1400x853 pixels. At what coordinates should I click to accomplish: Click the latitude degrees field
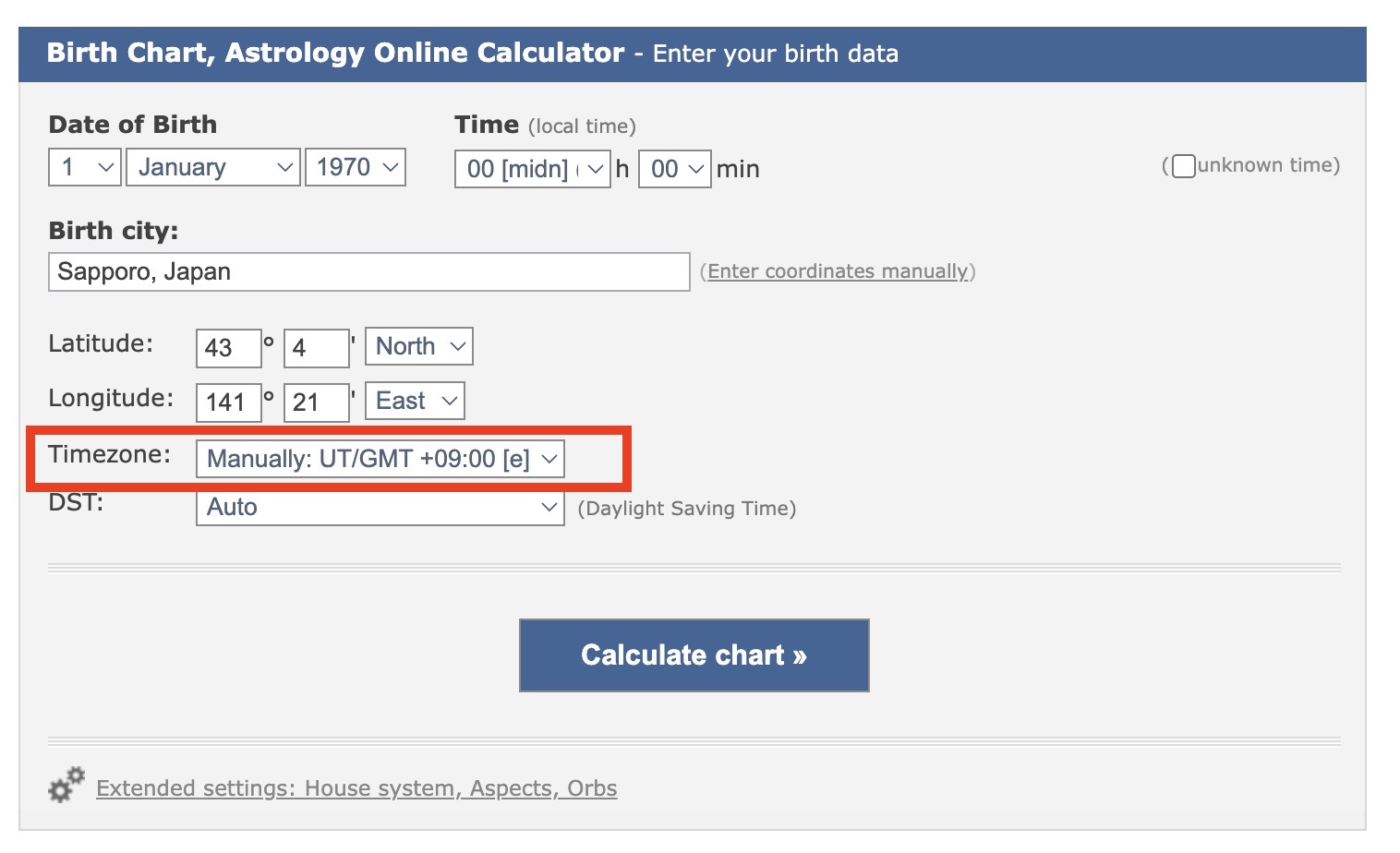coord(228,348)
